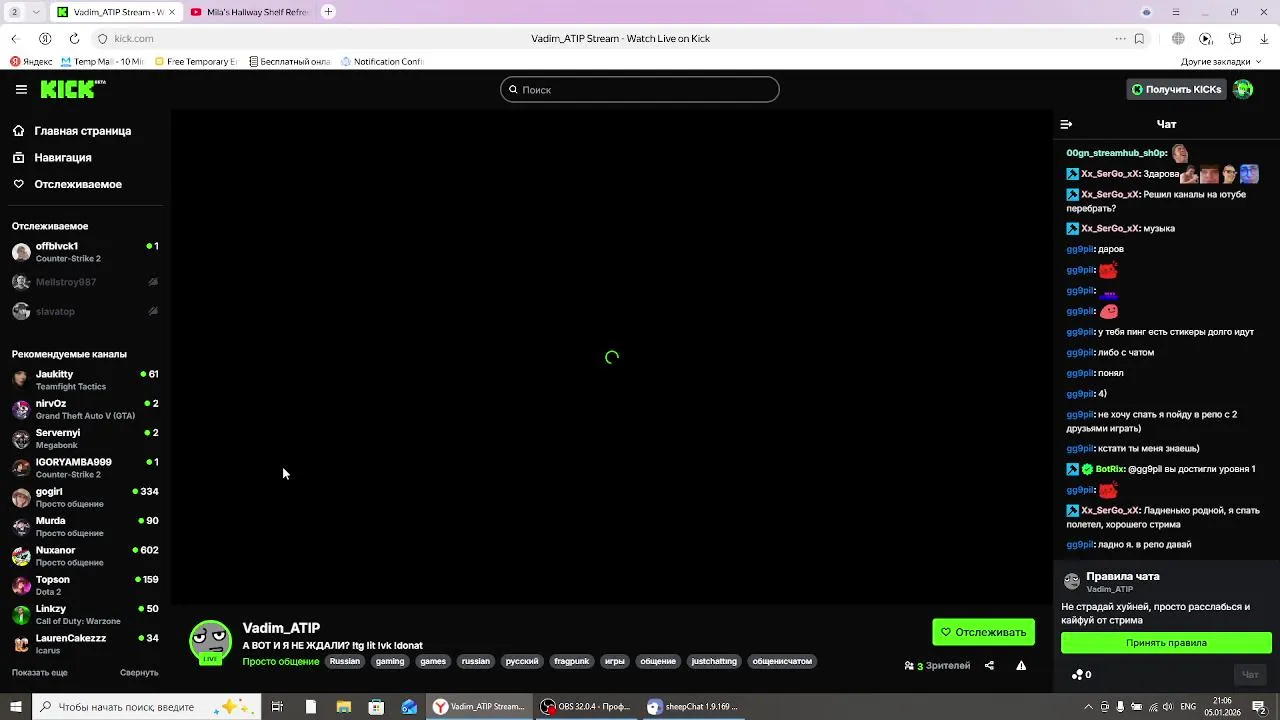
Task: Click the share stream icon
Action: coord(989,666)
